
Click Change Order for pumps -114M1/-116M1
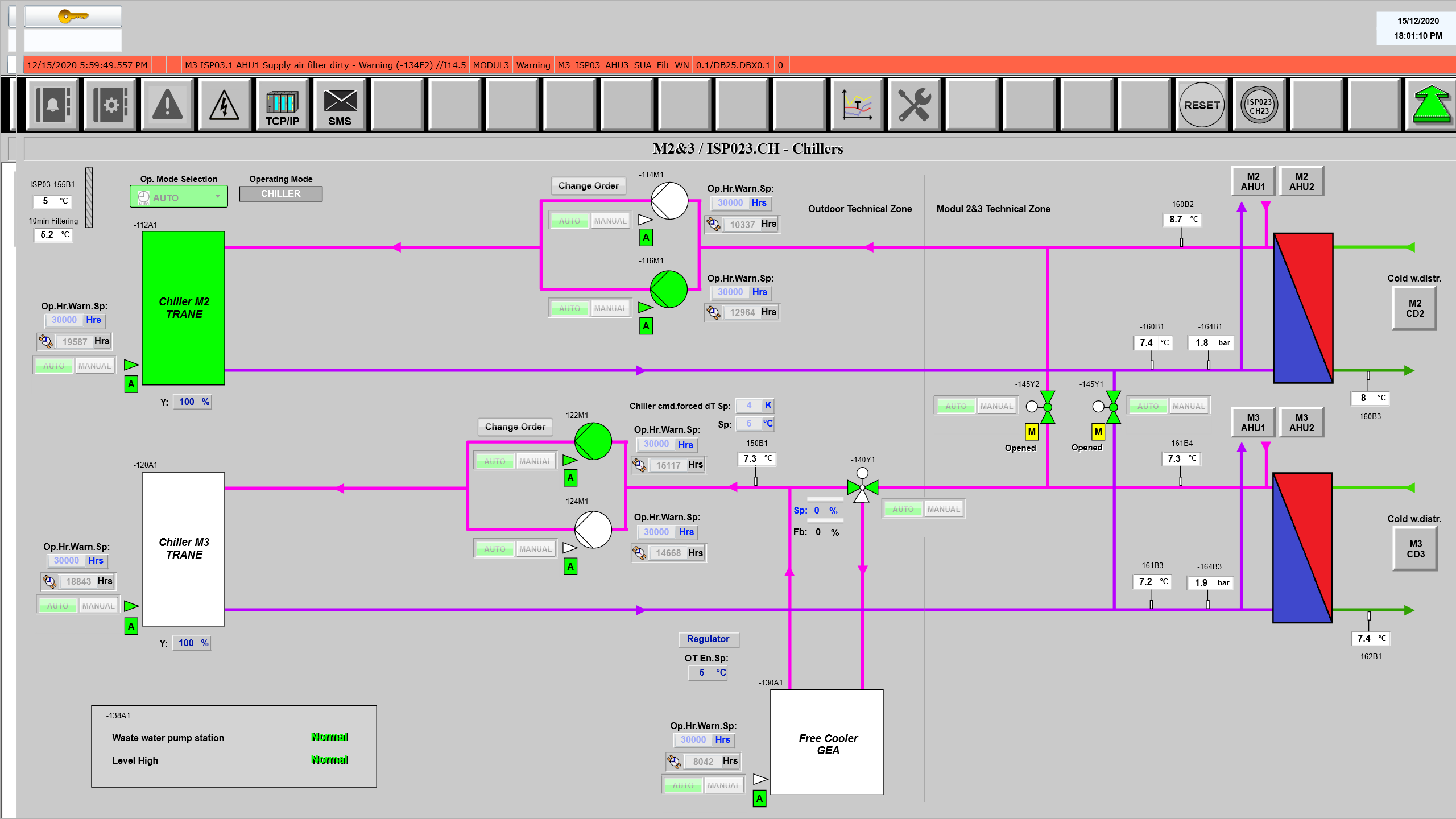[588, 185]
